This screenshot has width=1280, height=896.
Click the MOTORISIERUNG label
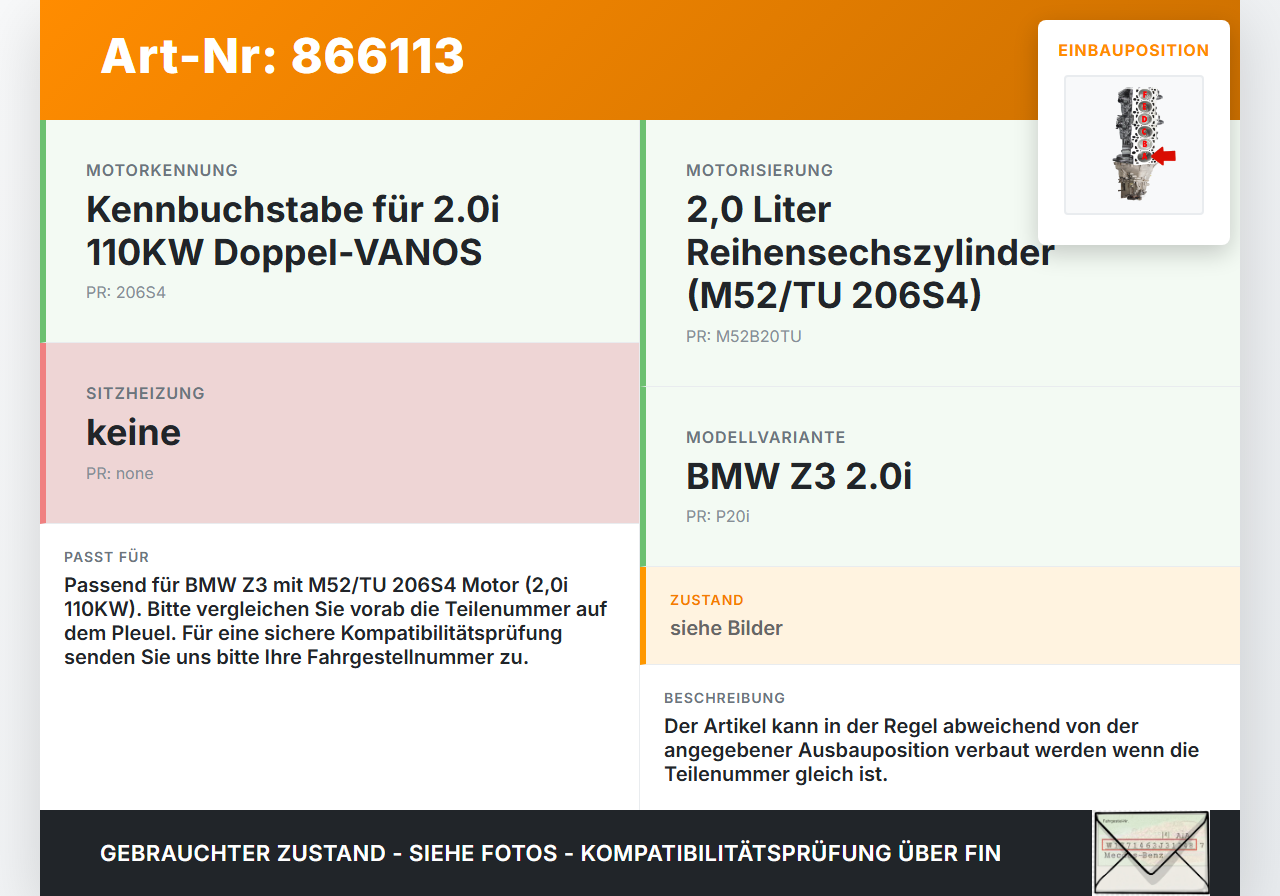(759, 170)
